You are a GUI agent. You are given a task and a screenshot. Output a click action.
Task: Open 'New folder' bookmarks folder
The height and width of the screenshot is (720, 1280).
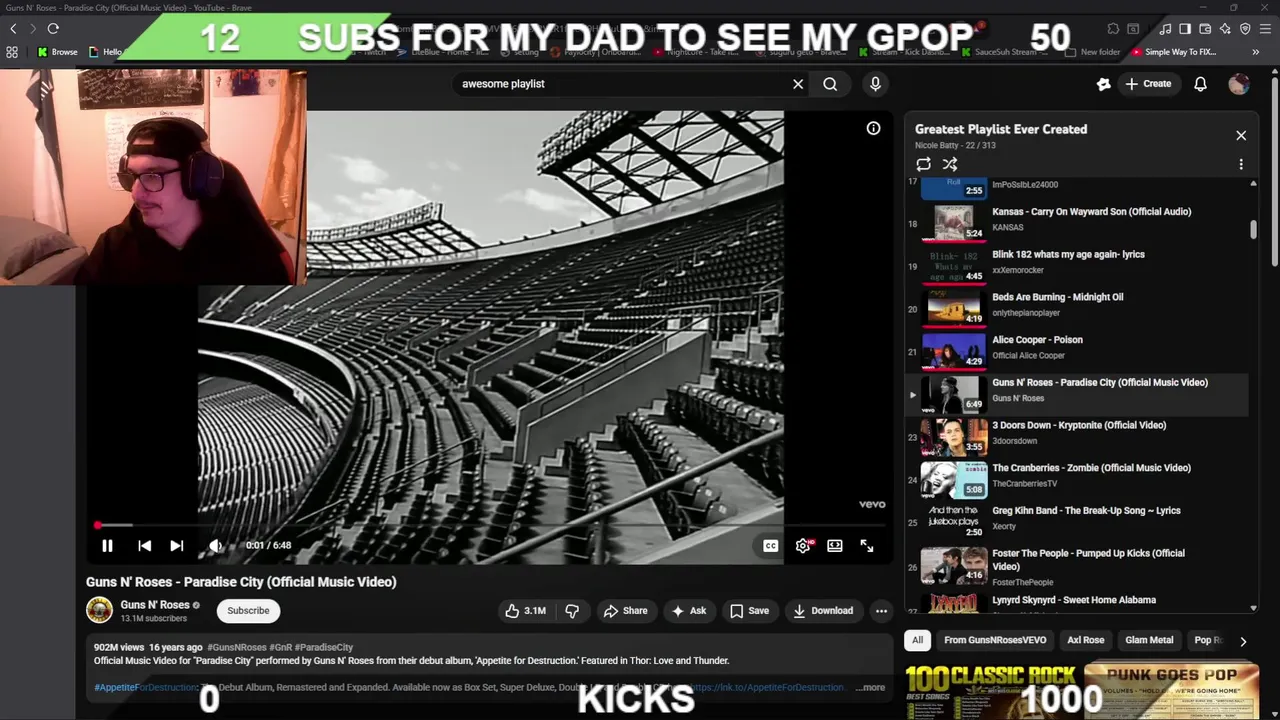tap(1093, 52)
